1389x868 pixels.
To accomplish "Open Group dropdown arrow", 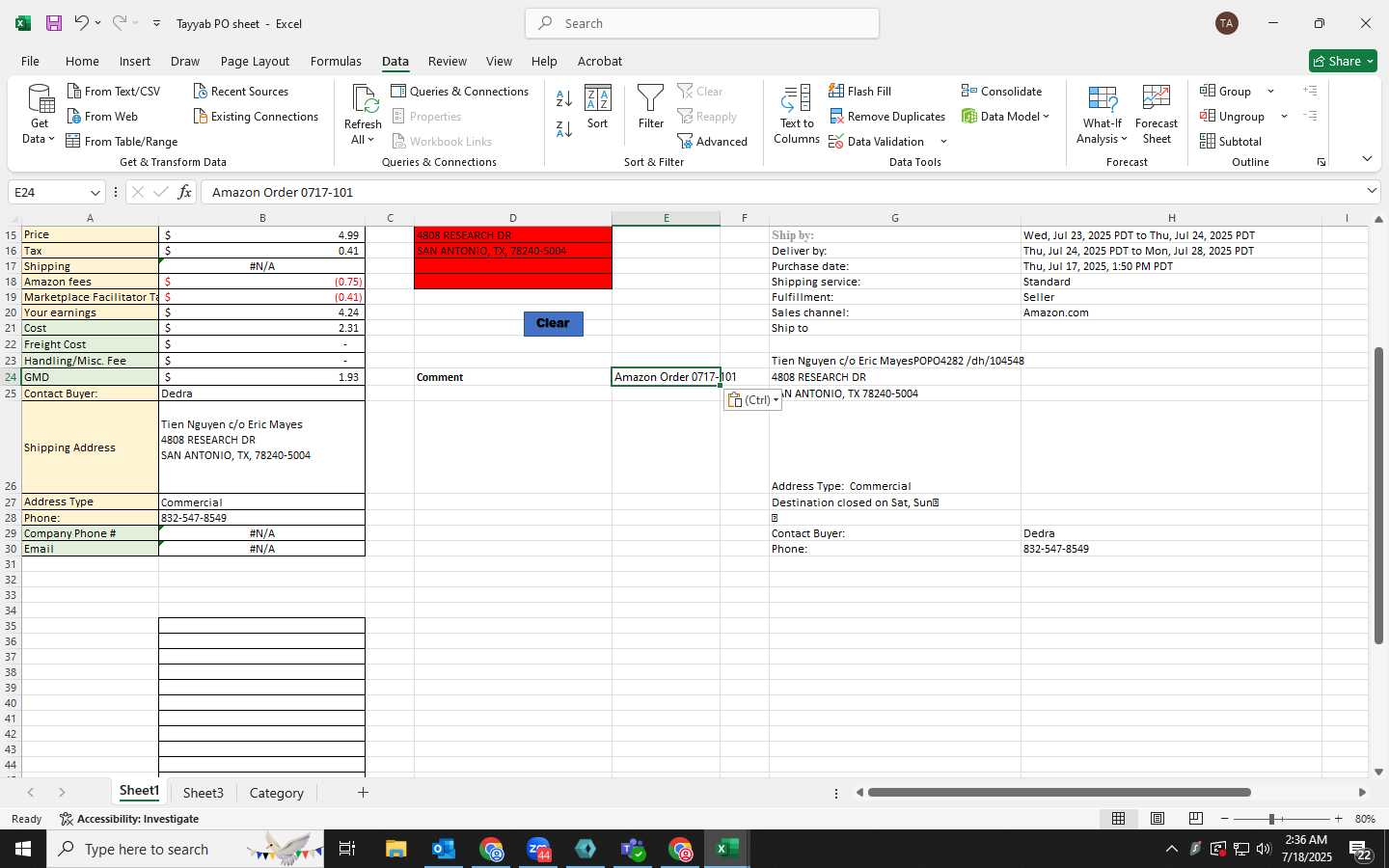I will (x=1270, y=92).
